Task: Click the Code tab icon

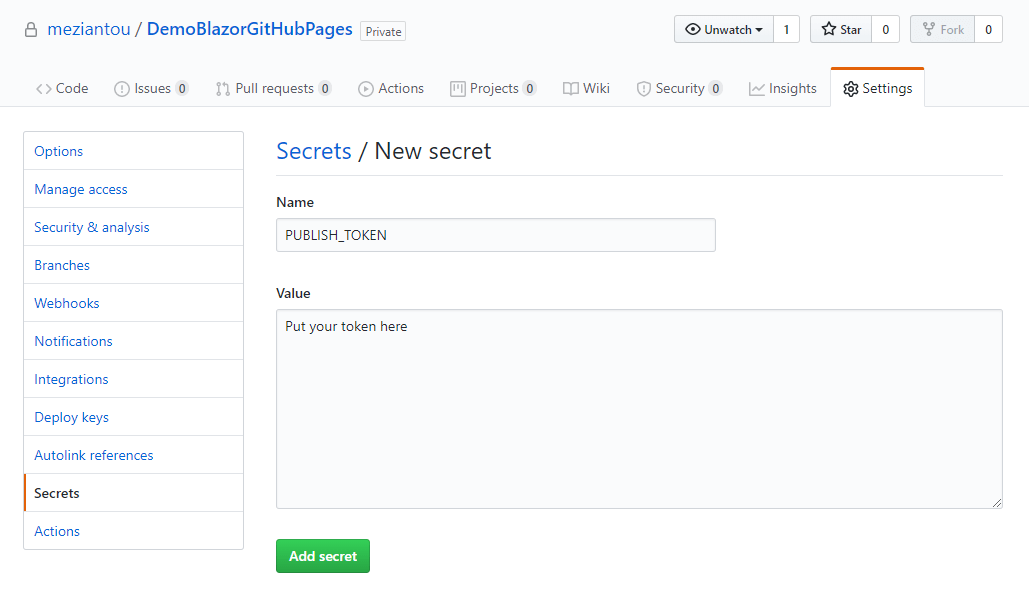Action: [x=43, y=89]
